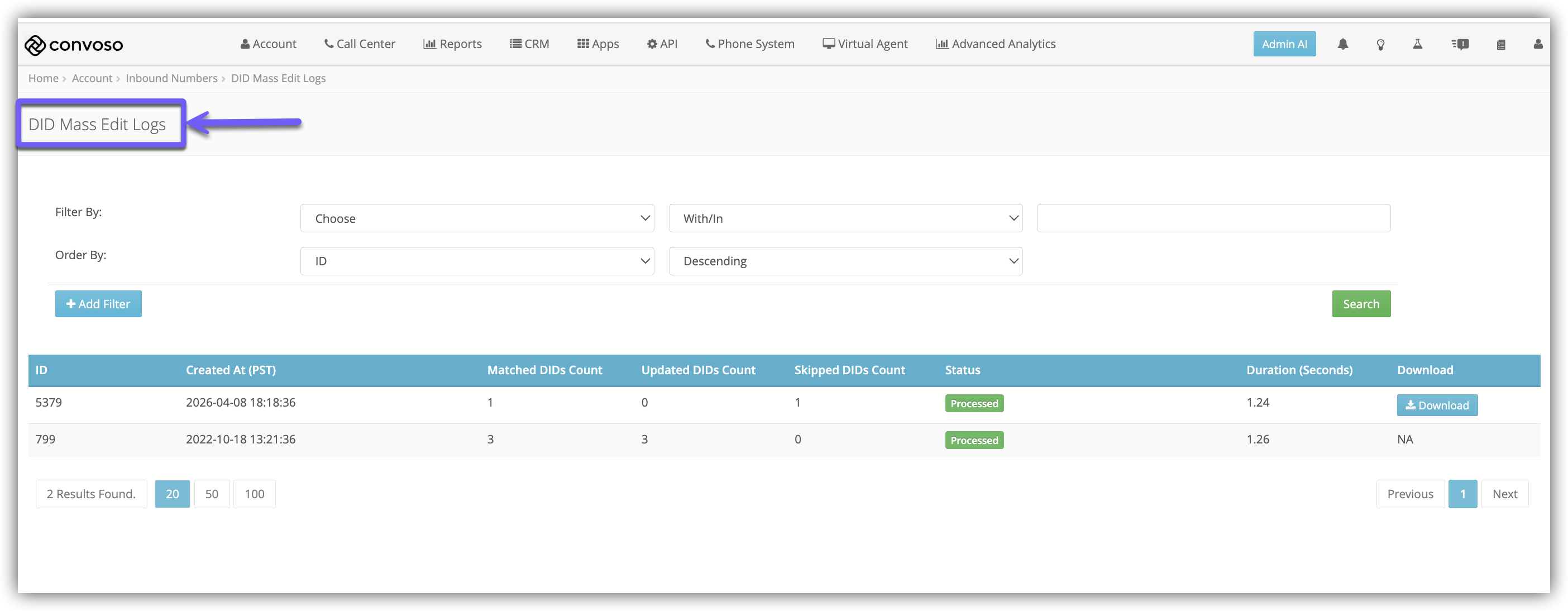Expand the Filter By Choose dropdown

pyautogui.click(x=477, y=218)
